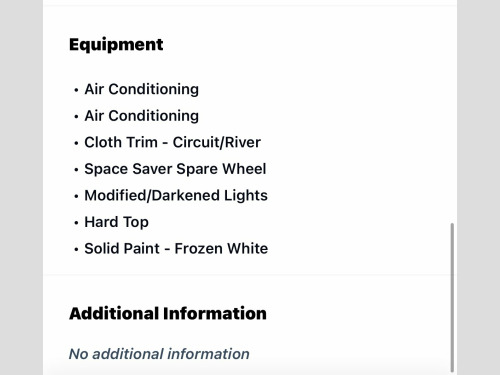
Task: Click the gray backdrop right of the scrollbar
Action: point(478,187)
